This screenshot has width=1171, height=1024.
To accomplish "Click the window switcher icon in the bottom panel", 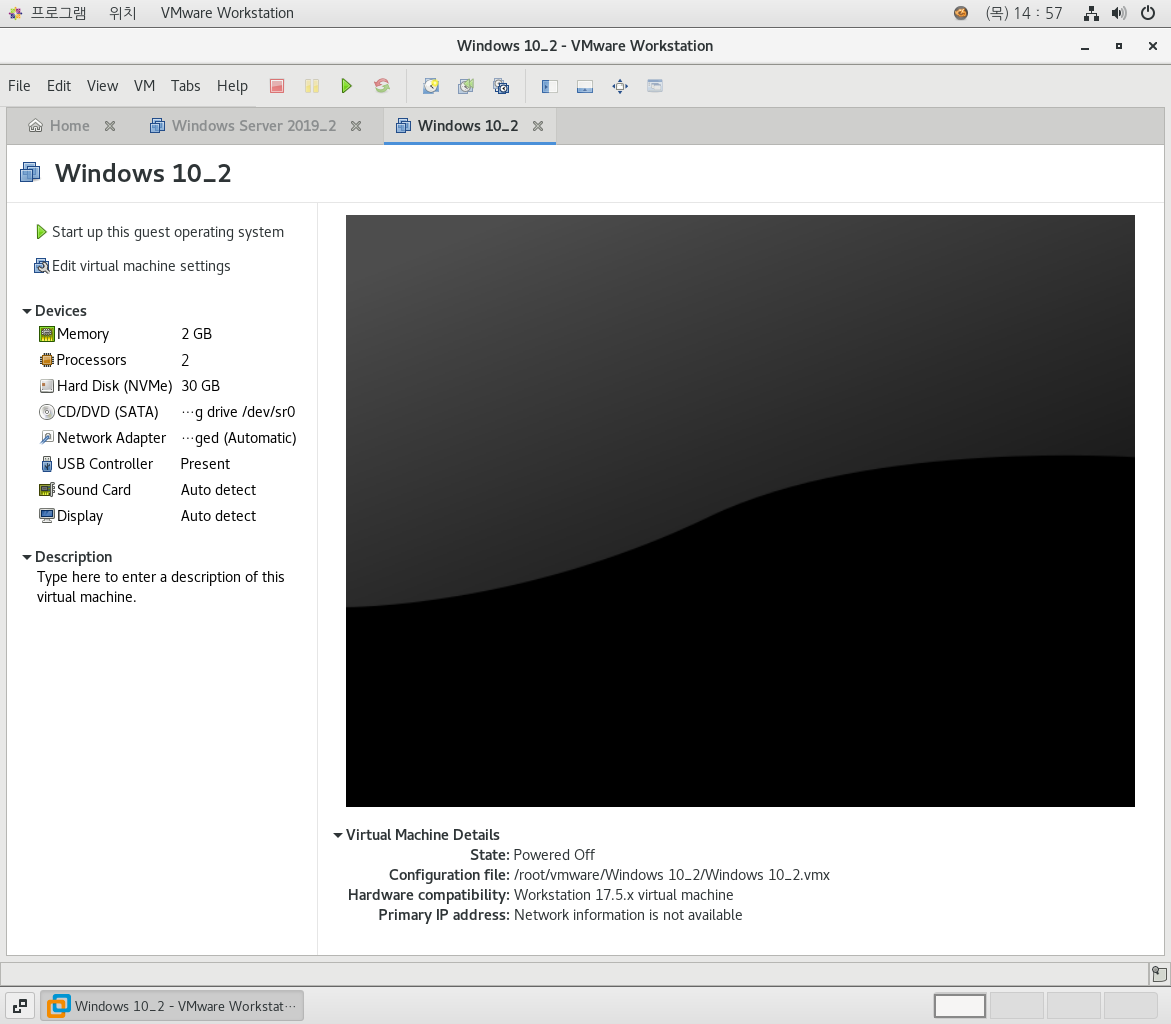I will (20, 1005).
